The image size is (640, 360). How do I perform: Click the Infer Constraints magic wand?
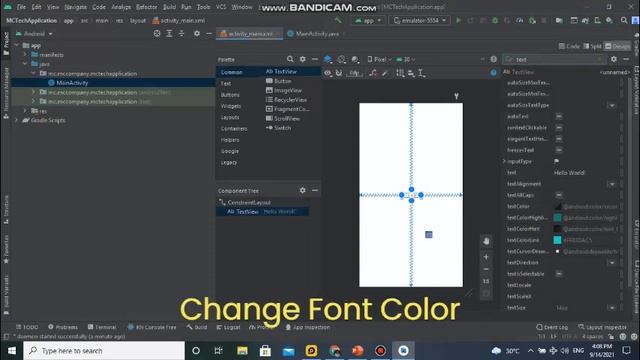coord(384,73)
